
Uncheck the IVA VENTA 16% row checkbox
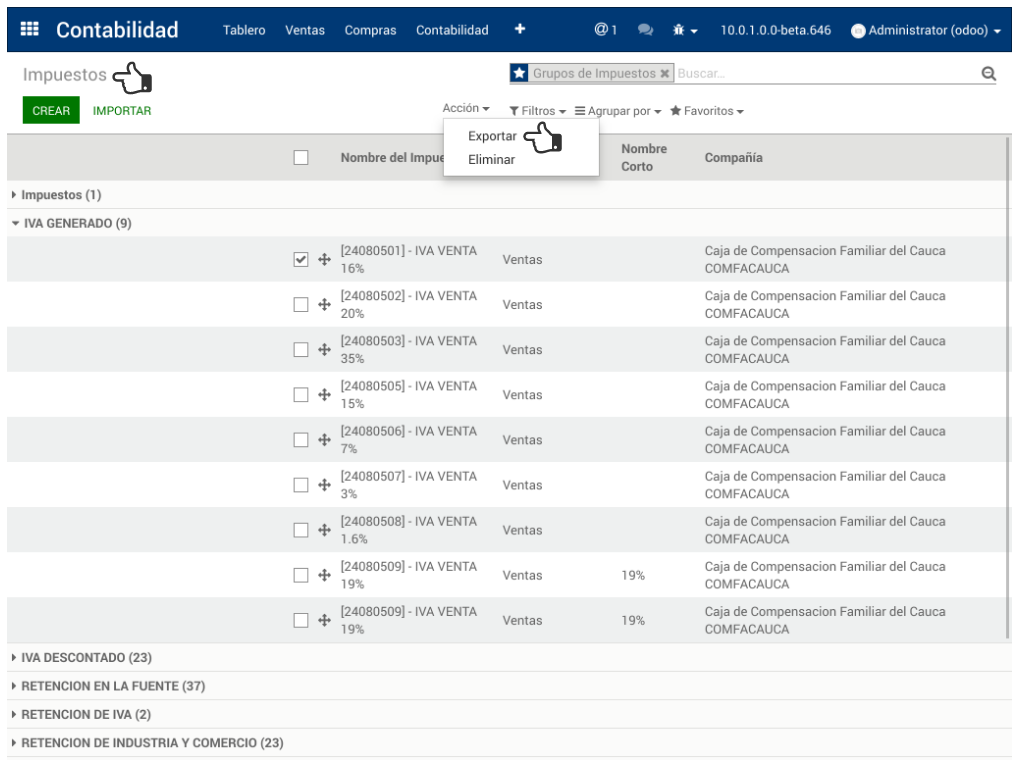pyautogui.click(x=301, y=260)
